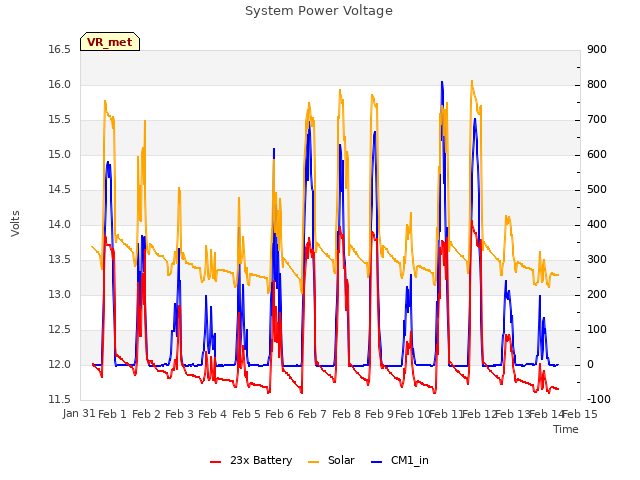Click the VR_met label badge
This screenshot has height=480, width=640.
(x=110, y=42)
